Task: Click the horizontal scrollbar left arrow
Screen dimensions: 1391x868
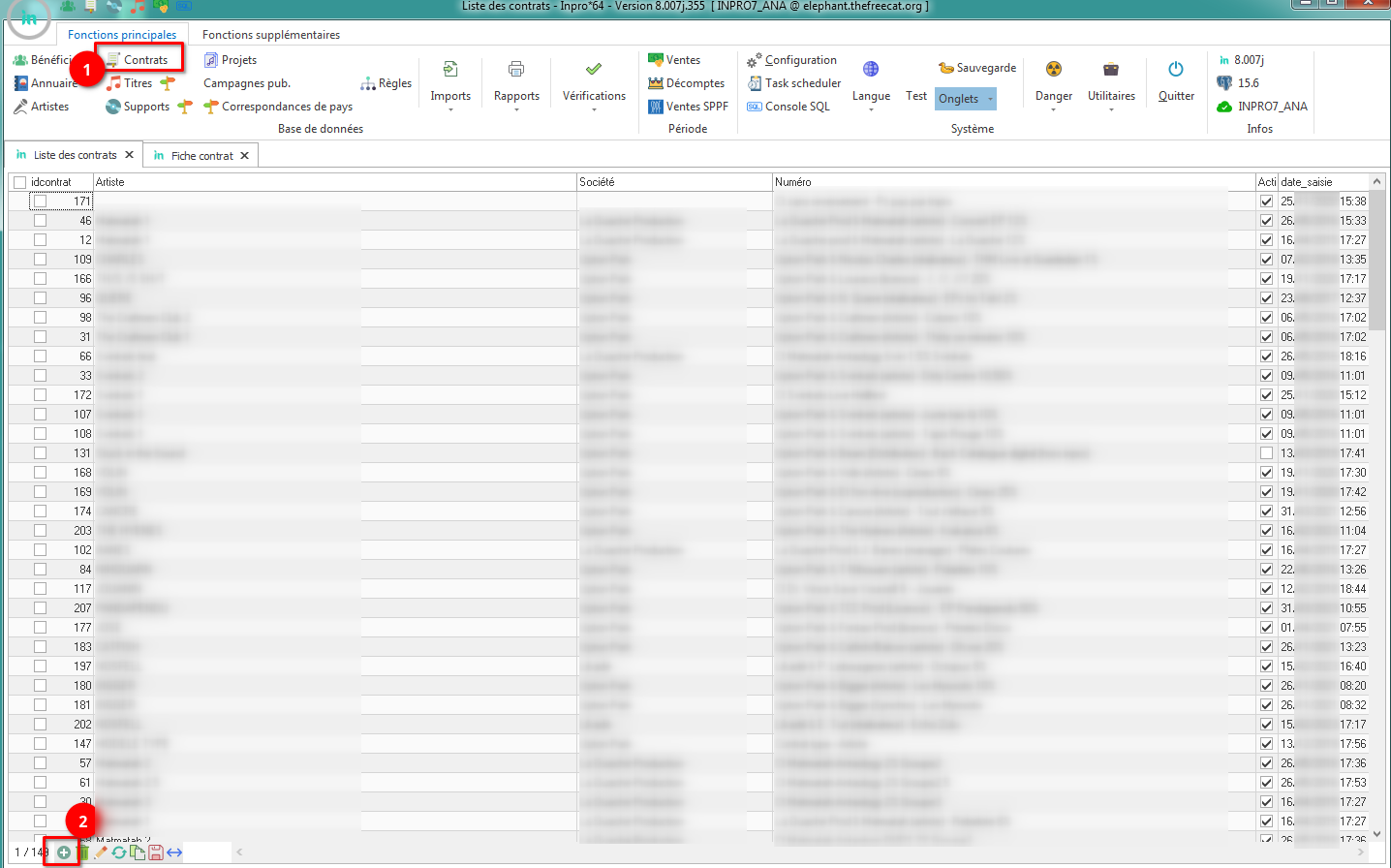Action: coord(239,852)
